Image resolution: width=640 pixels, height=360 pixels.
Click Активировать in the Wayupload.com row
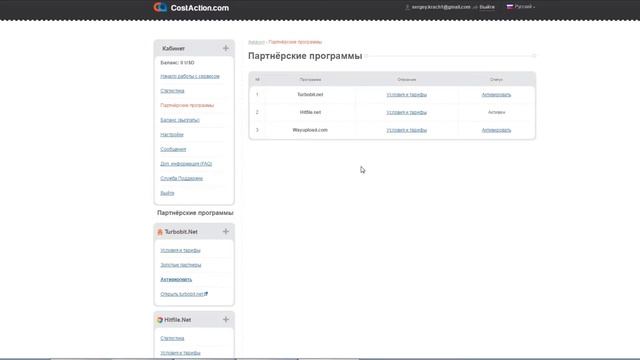[x=496, y=130]
